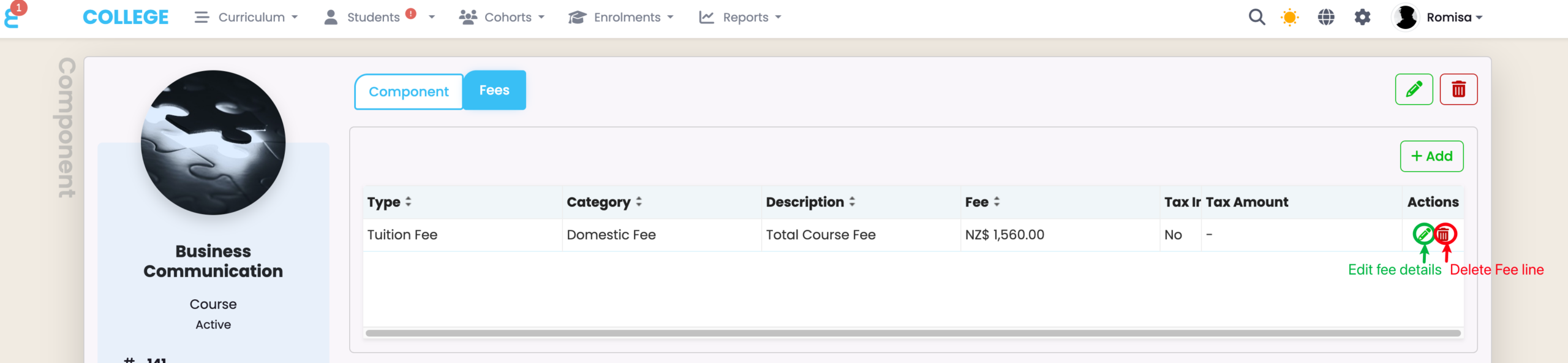This screenshot has width=1568, height=363.
Task: Open the settings gear icon
Action: pos(1362,17)
